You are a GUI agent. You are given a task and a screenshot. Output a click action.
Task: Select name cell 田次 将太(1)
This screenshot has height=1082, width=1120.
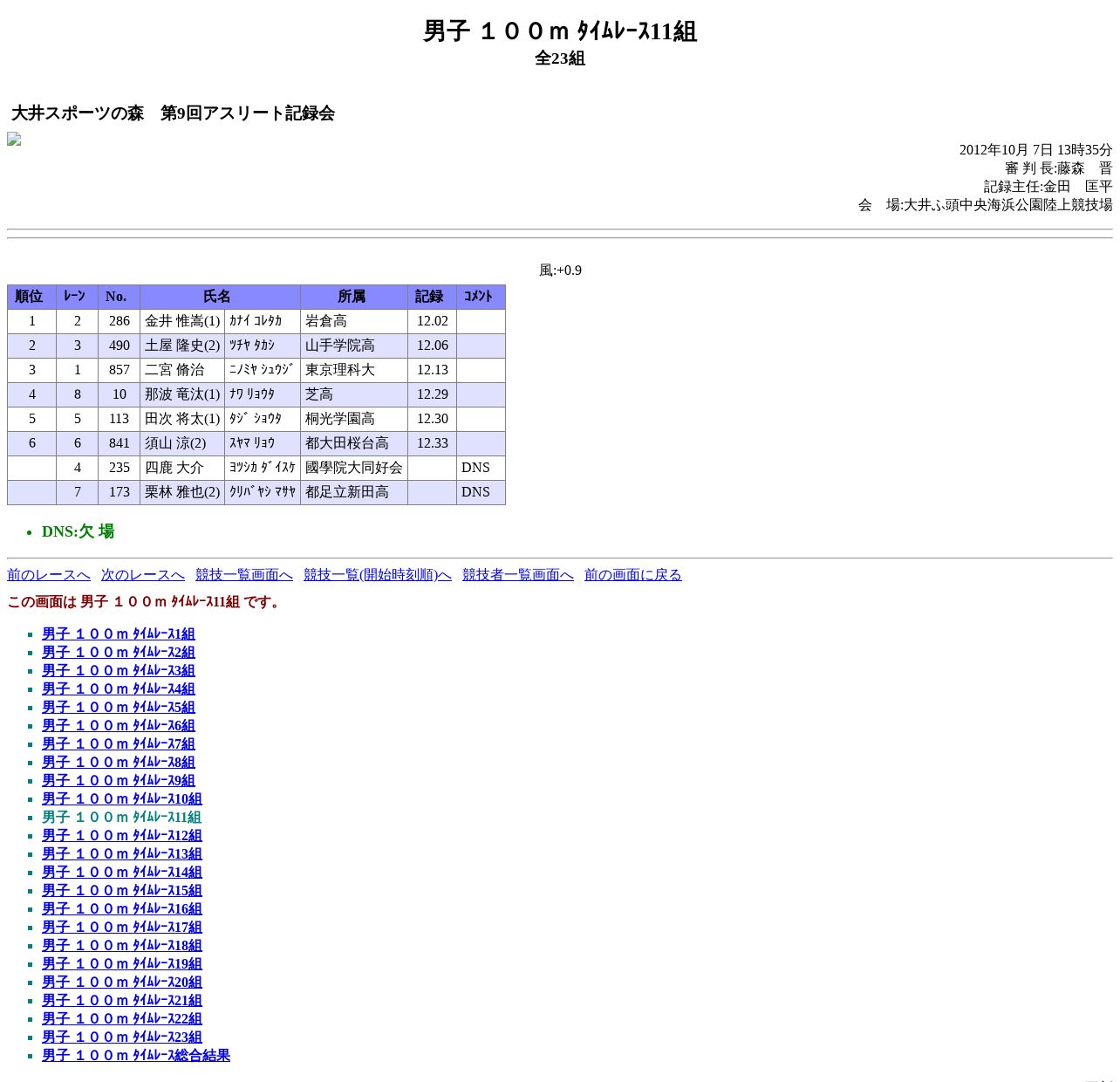(182, 419)
